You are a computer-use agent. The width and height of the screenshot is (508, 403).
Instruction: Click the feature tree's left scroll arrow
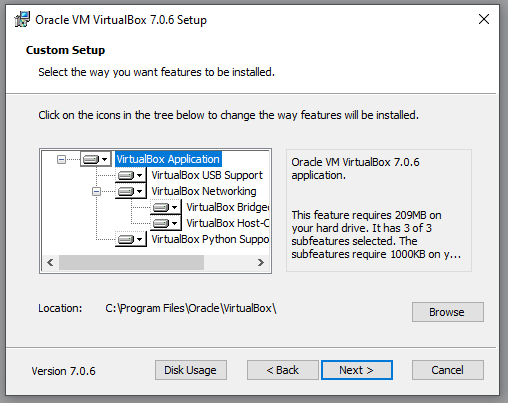[x=50, y=263]
